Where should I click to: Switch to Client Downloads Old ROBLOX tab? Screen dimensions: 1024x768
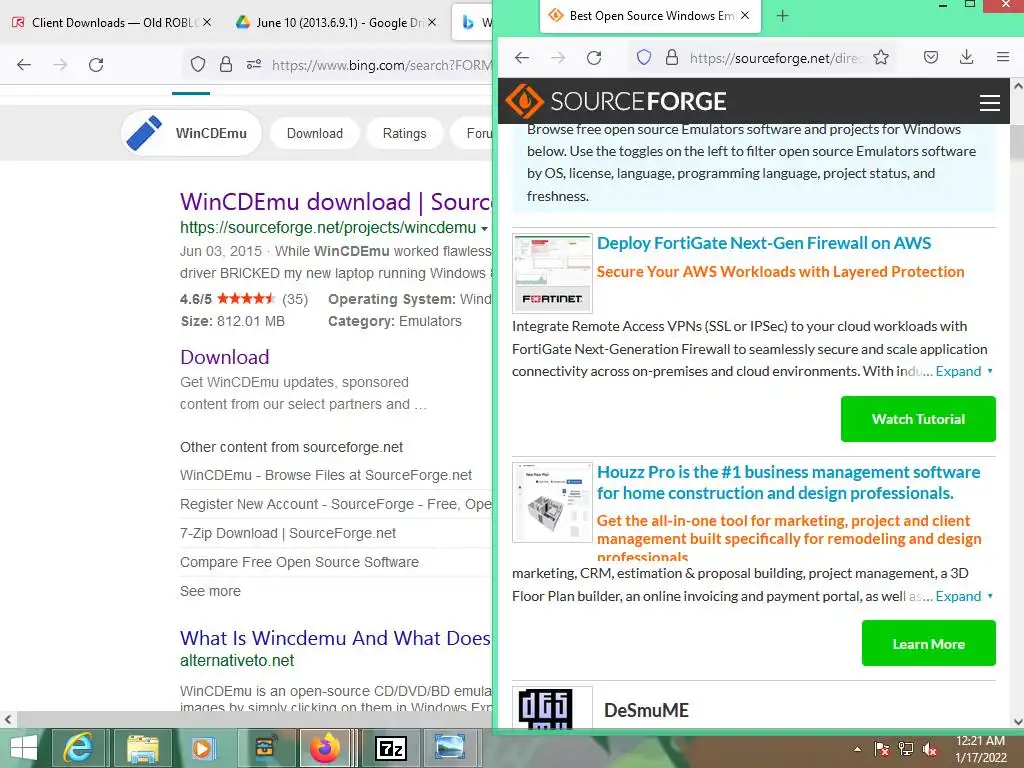[x=111, y=22]
